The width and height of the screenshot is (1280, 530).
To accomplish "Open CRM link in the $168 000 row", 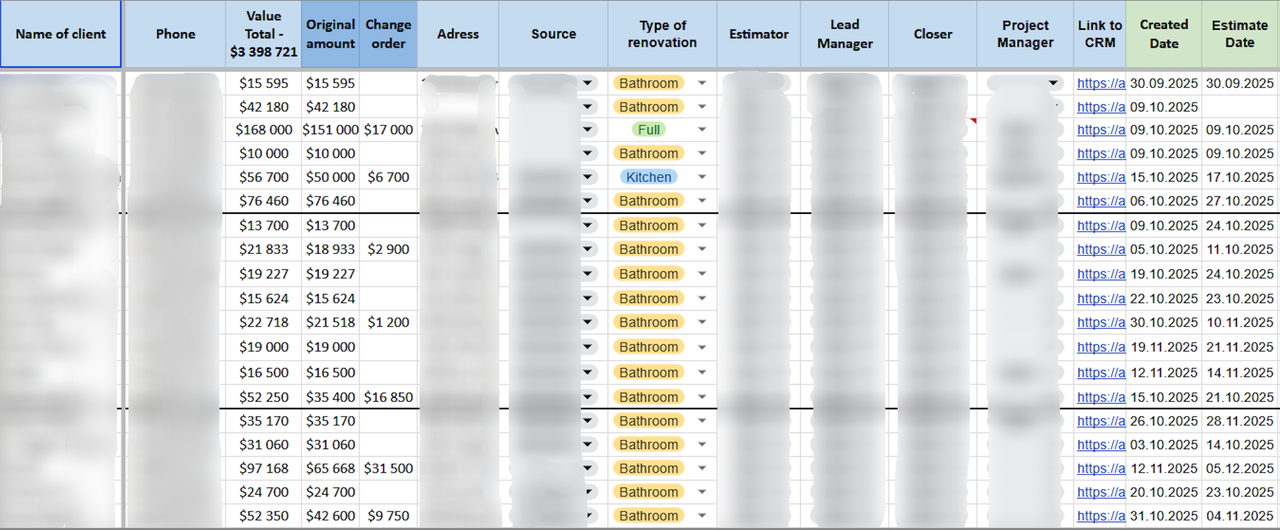I will click(1101, 130).
